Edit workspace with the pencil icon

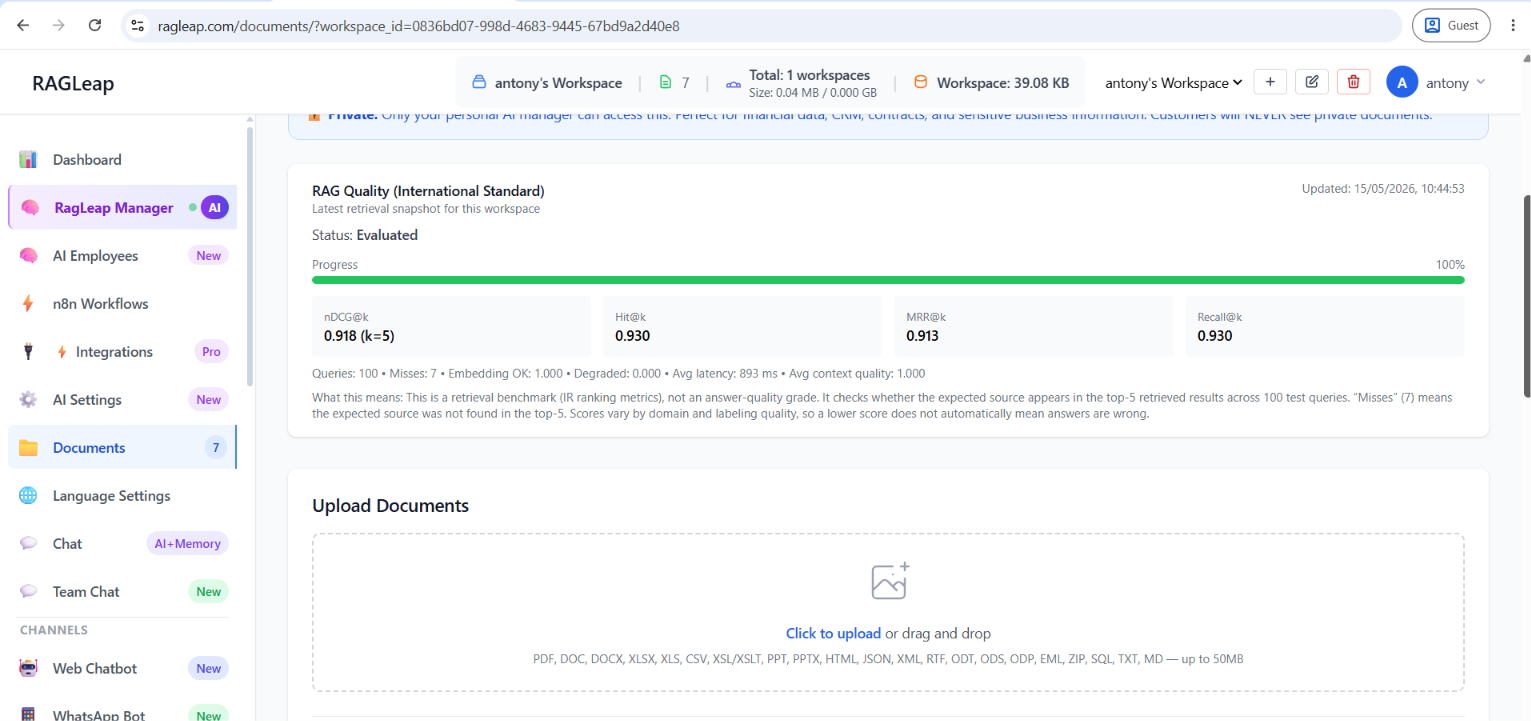click(1312, 82)
